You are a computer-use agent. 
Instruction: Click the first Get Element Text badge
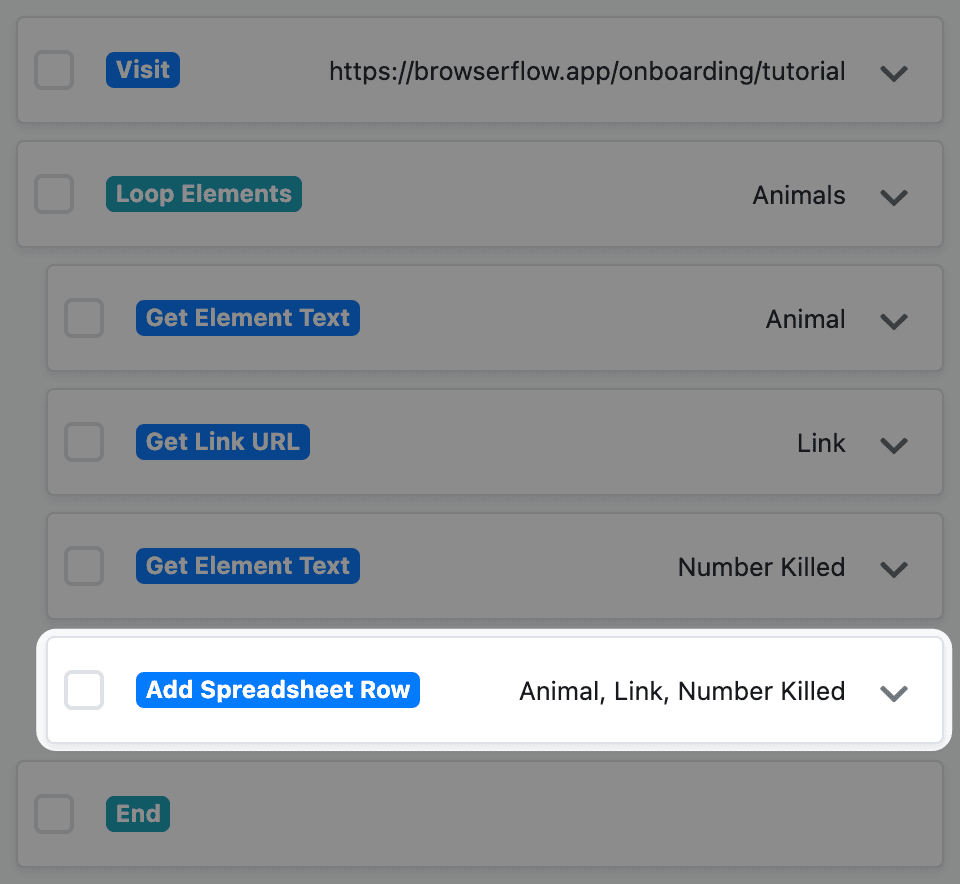pyautogui.click(x=247, y=317)
